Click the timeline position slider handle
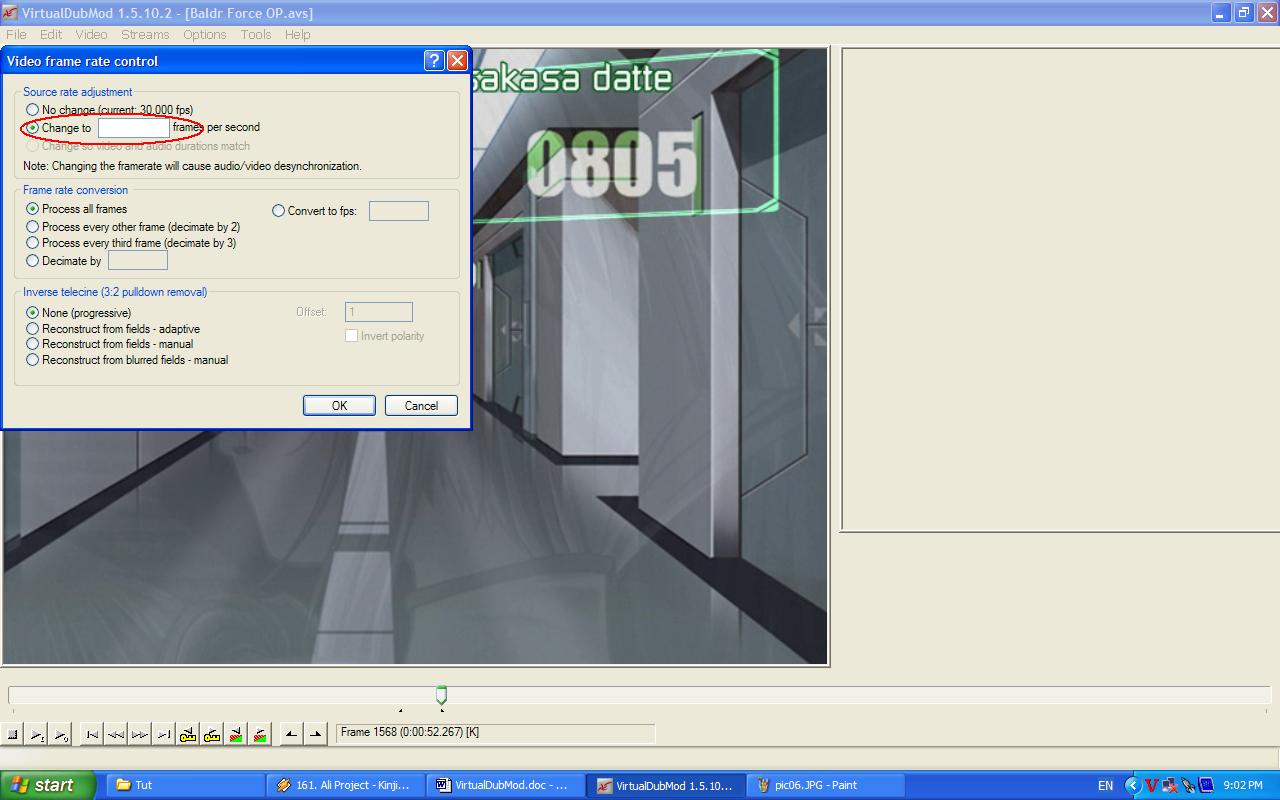The image size is (1280, 800). pyautogui.click(x=441, y=695)
